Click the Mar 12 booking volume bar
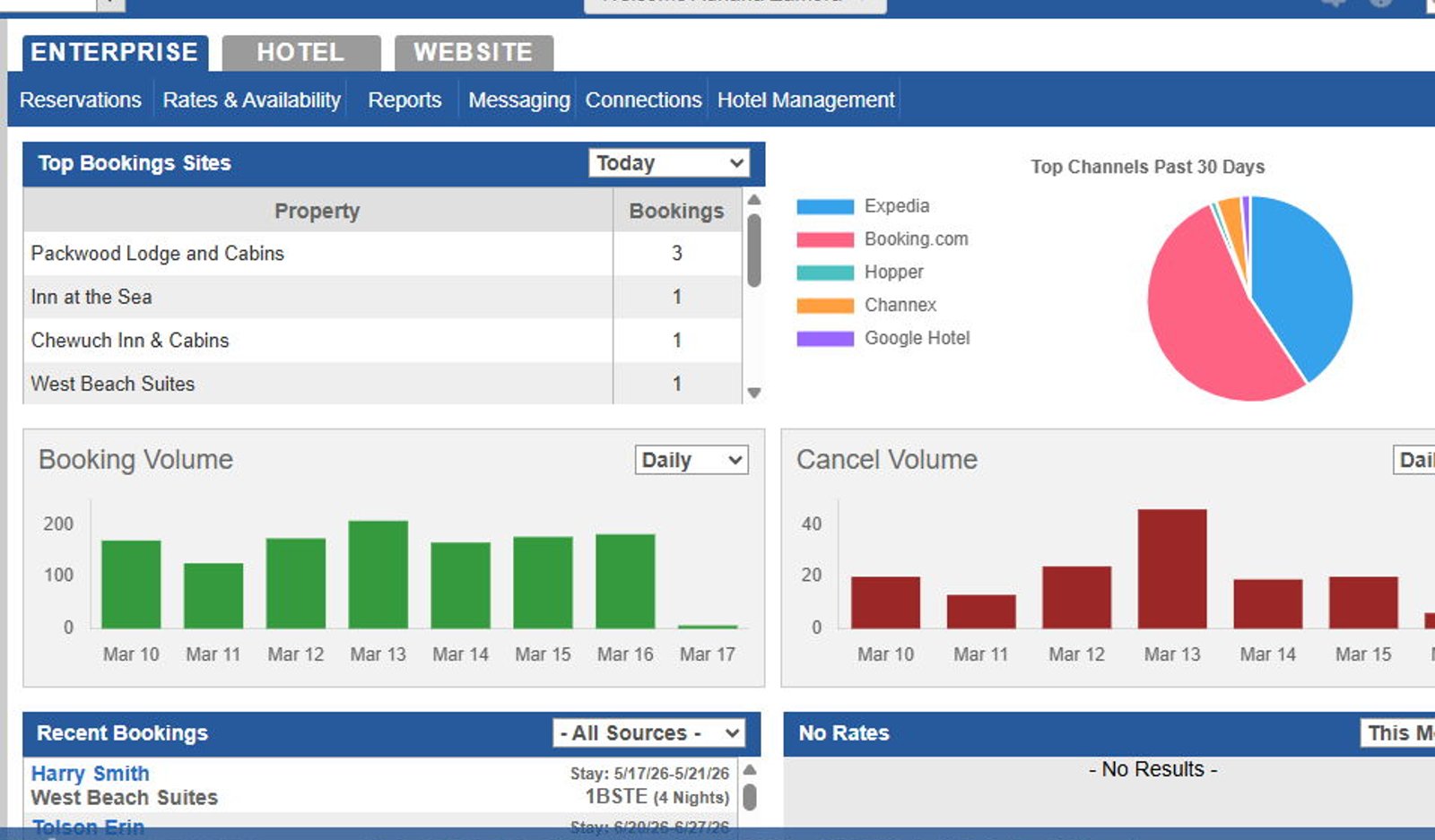The image size is (1435, 840). tap(296, 583)
